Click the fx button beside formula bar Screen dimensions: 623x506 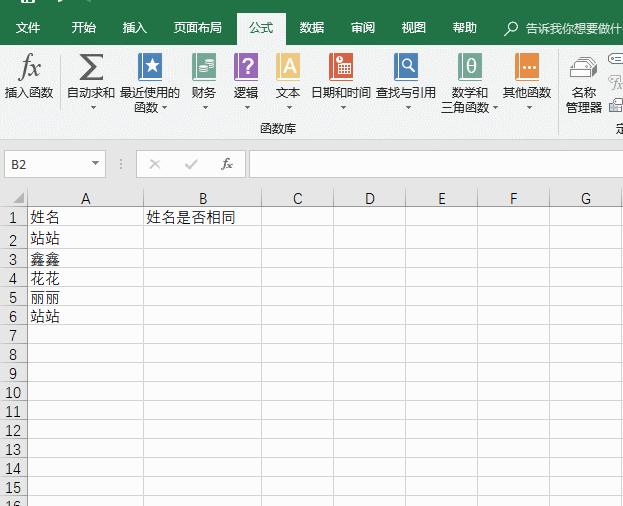pyautogui.click(x=227, y=164)
